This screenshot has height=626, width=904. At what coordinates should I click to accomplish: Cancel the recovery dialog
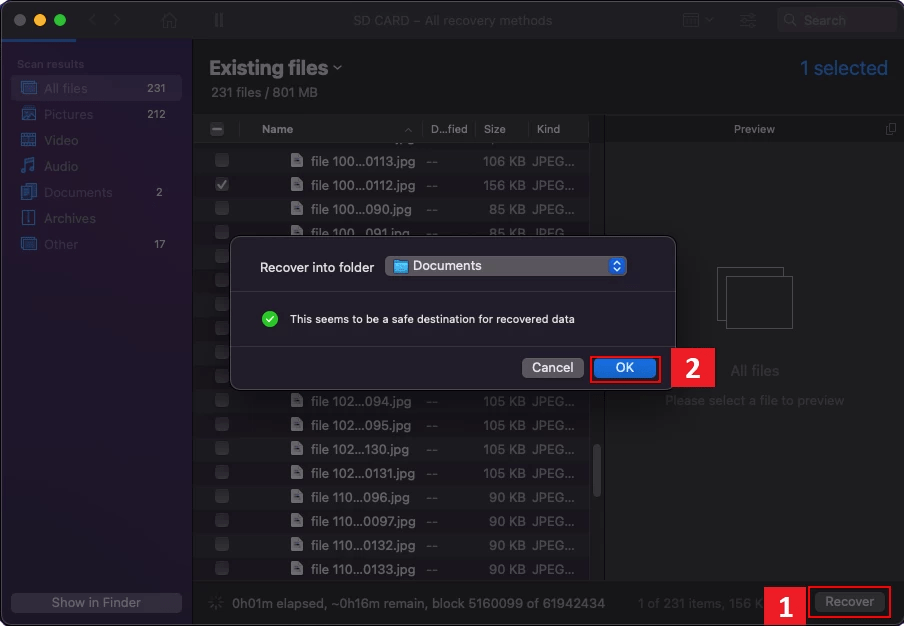click(552, 368)
